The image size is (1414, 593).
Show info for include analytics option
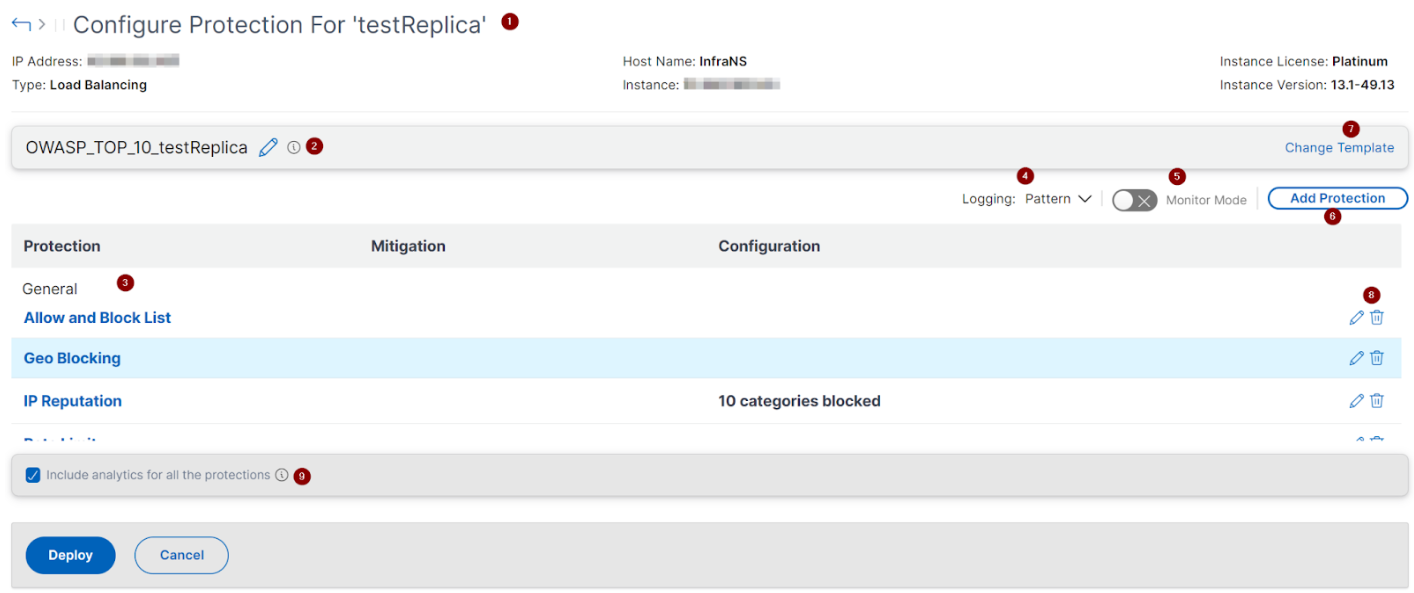pos(282,475)
